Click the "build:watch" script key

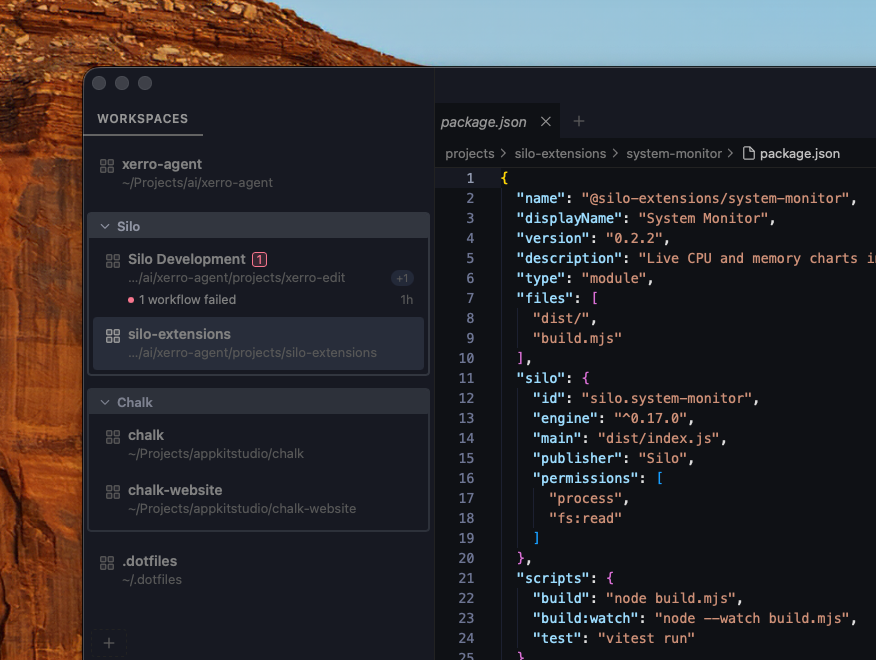tap(585, 619)
